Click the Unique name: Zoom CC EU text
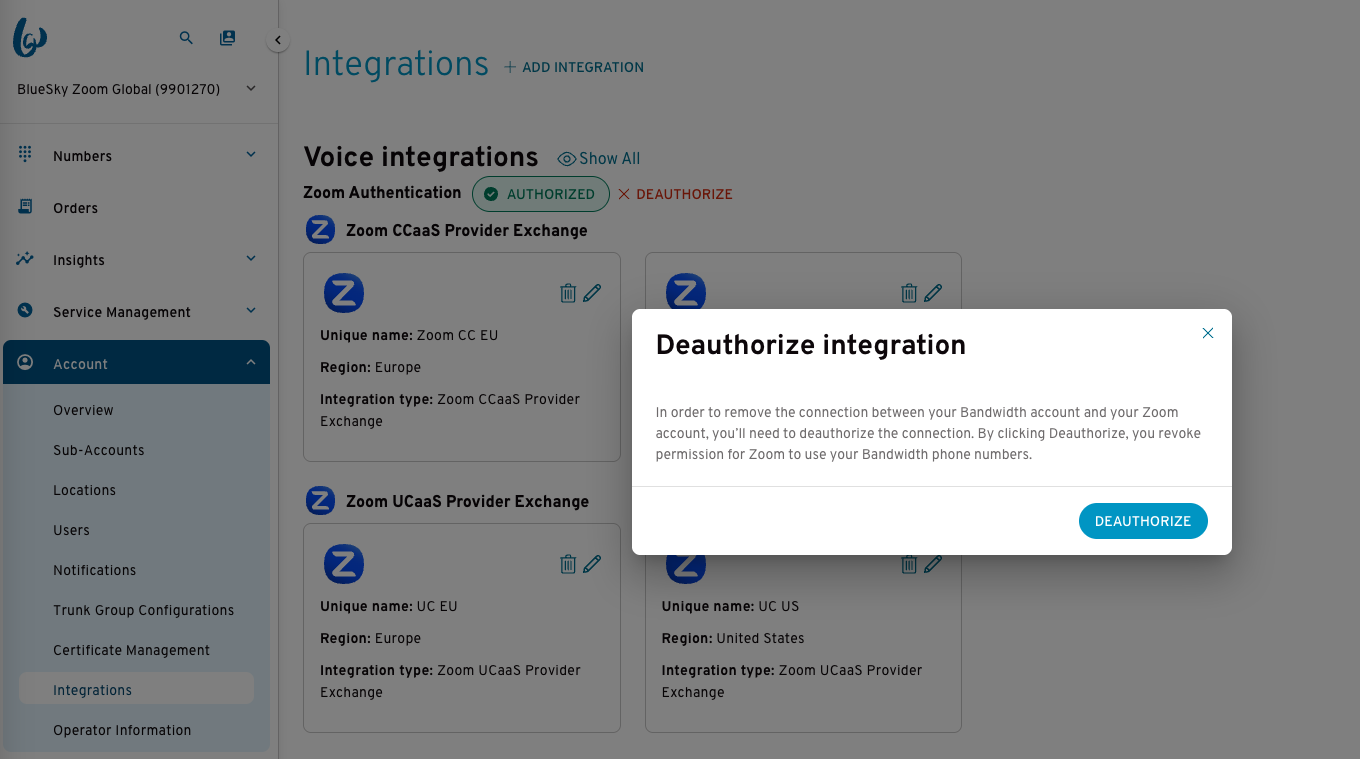This screenshot has height=759, width=1360. click(x=409, y=335)
